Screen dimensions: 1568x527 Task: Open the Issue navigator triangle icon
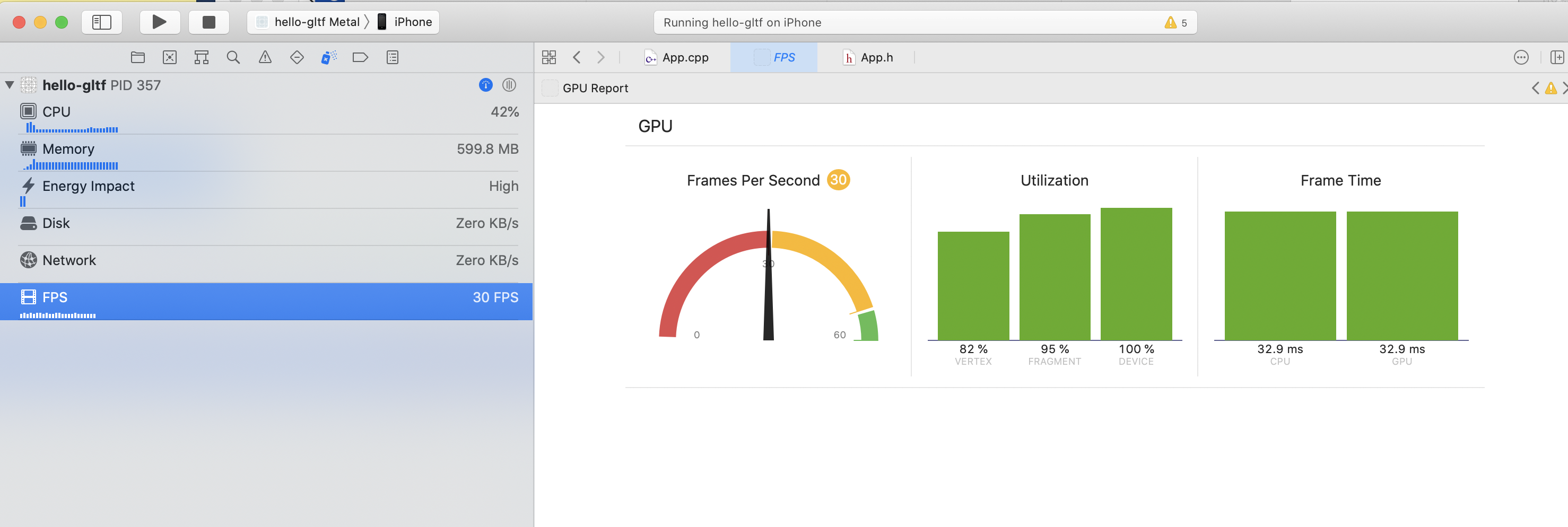click(265, 57)
